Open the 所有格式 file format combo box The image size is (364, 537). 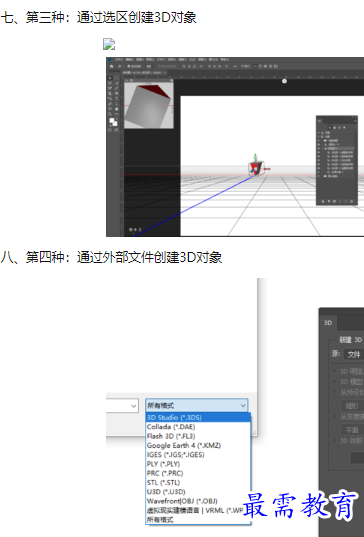[x=197, y=405]
